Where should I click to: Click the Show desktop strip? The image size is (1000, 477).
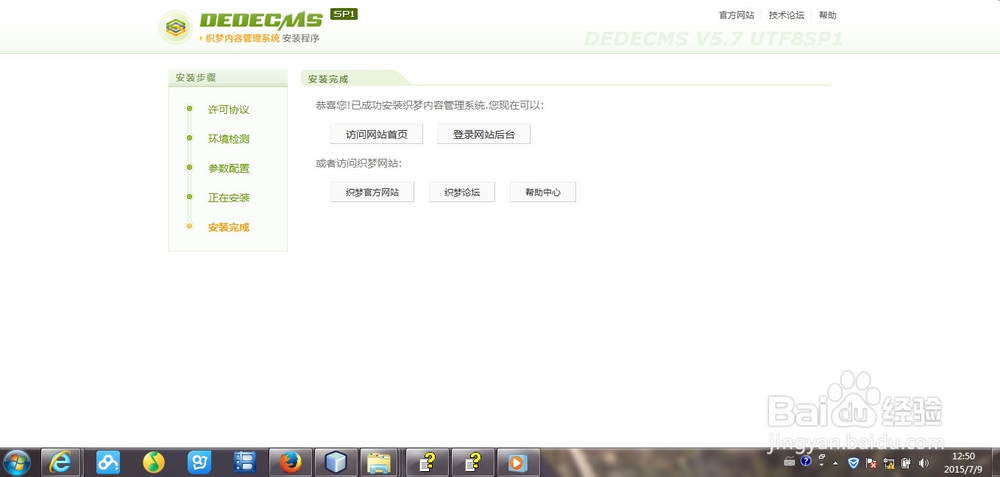[996, 463]
